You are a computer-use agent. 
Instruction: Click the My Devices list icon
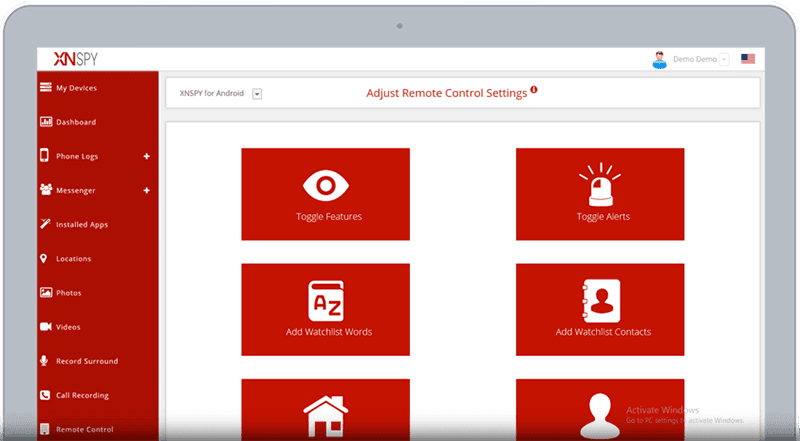(45, 87)
